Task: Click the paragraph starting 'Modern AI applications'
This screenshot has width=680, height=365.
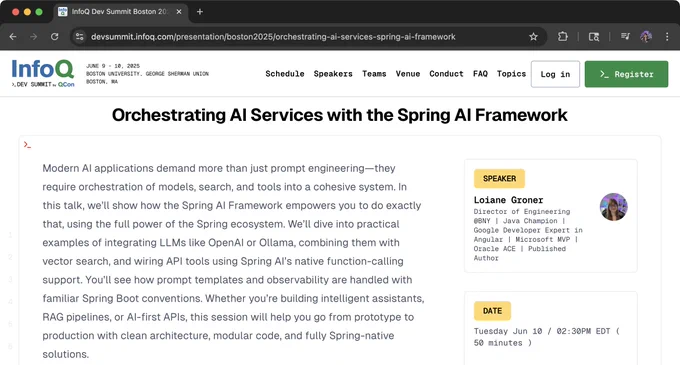Action: pos(233,261)
